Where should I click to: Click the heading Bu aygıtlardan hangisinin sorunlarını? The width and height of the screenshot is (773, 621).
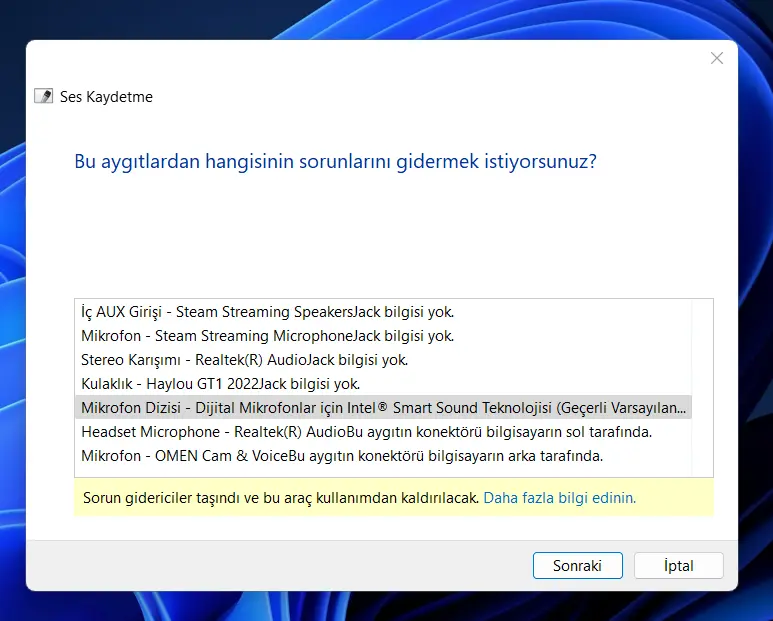click(x=234, y=162)
